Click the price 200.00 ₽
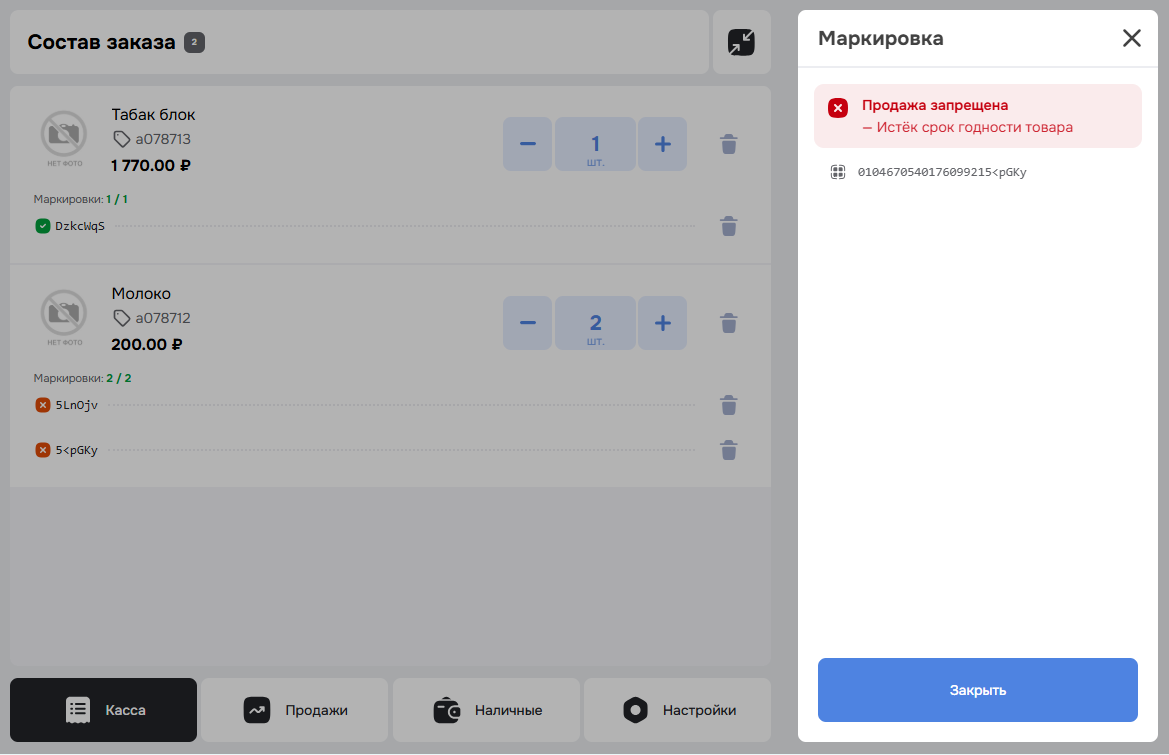The width and height of the screenshot is (1169, 755). (x=147, y=344)
